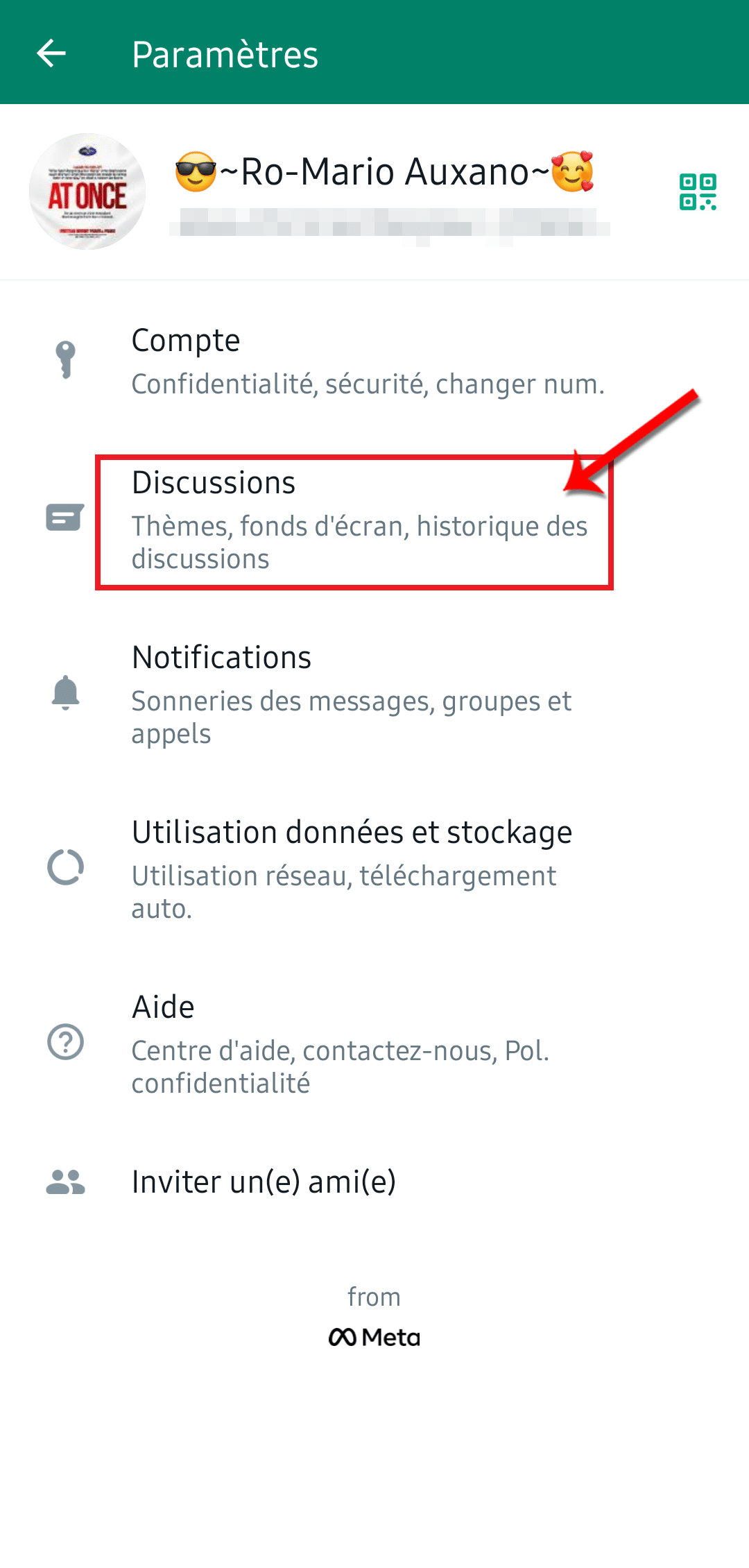
Task: Tap the bell icon for Notifications
Action: (66, 692)
